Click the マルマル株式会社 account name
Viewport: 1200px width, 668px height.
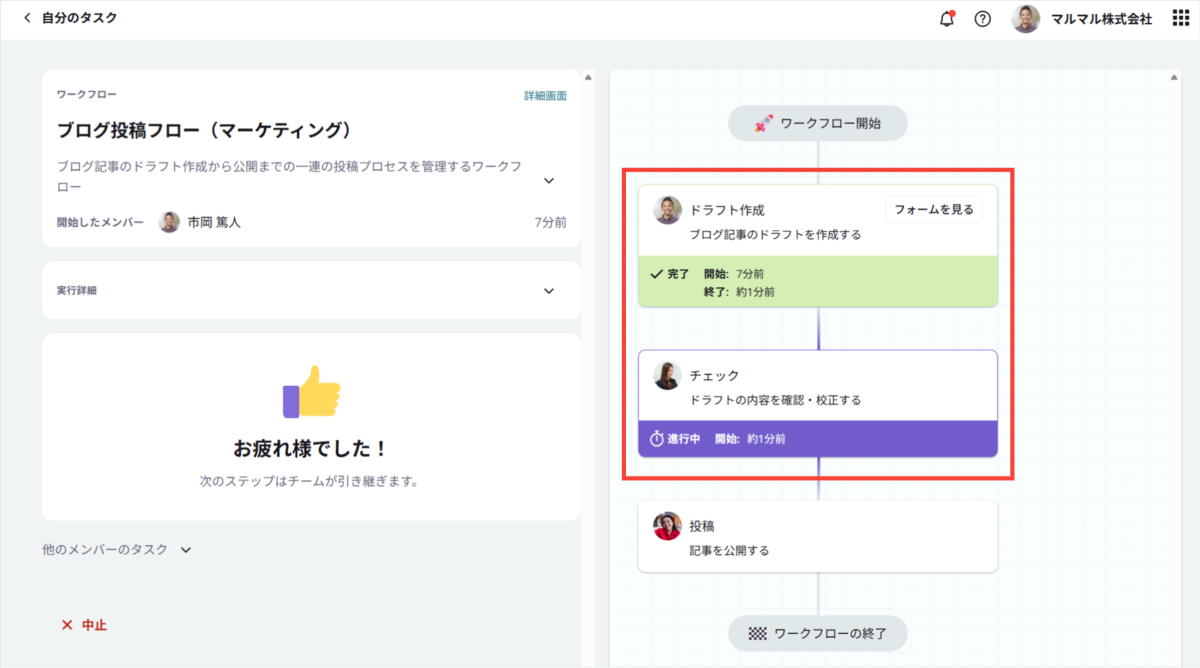click(1101, 19)
